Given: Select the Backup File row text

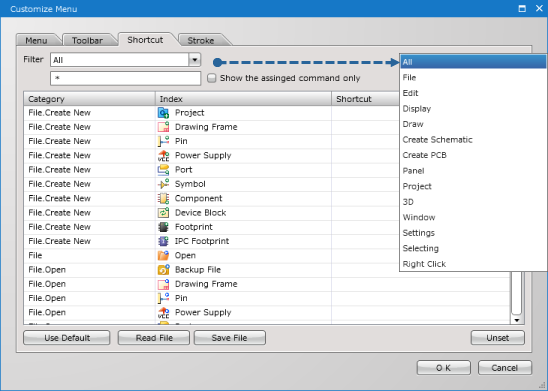Looking at the screenshot, I should click(198, 270).
